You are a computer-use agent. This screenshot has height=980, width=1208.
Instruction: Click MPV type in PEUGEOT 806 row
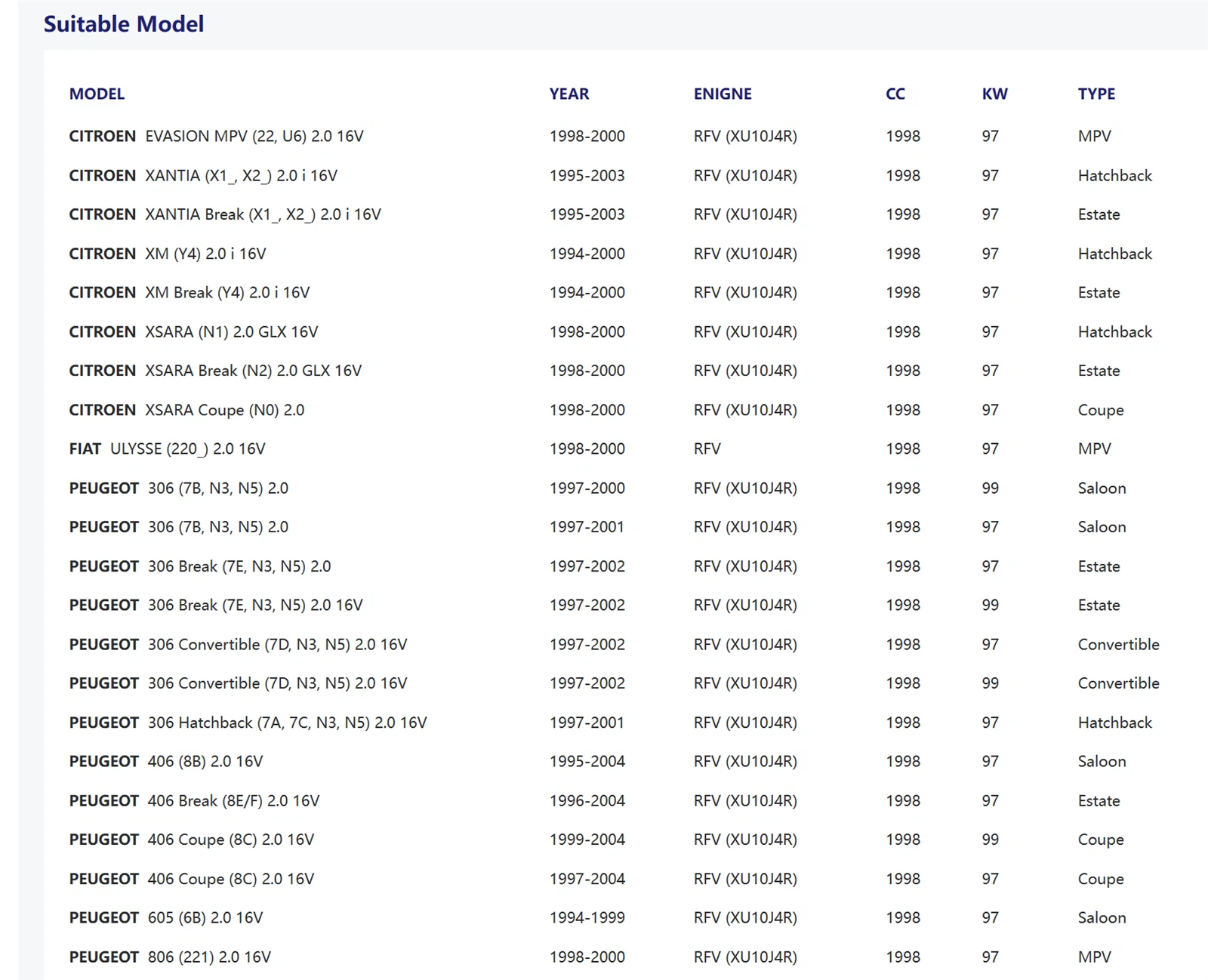(x=1095, y=957)
